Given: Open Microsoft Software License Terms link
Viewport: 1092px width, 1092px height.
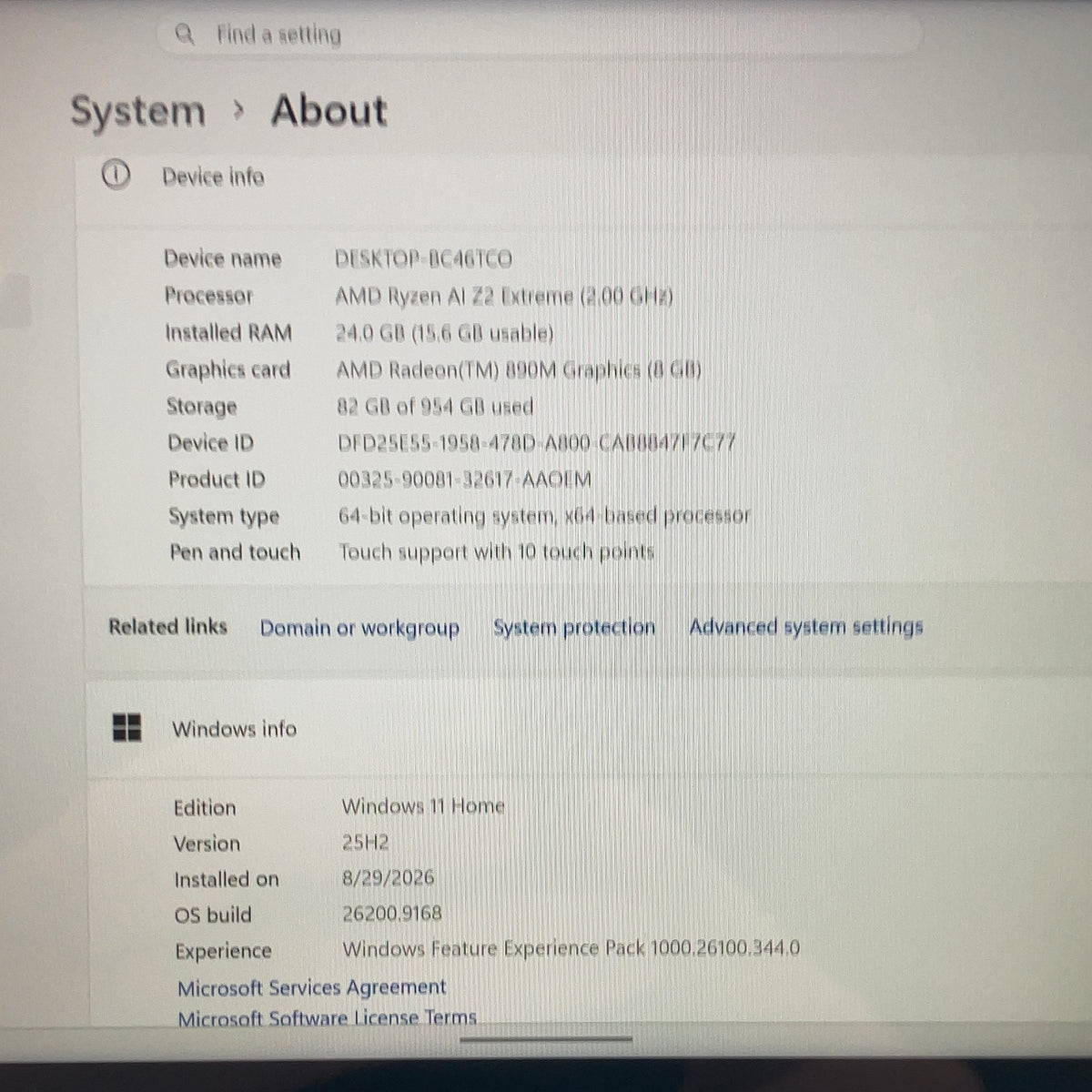Looking at the screenshot, I should click(x=327, y=1017).
